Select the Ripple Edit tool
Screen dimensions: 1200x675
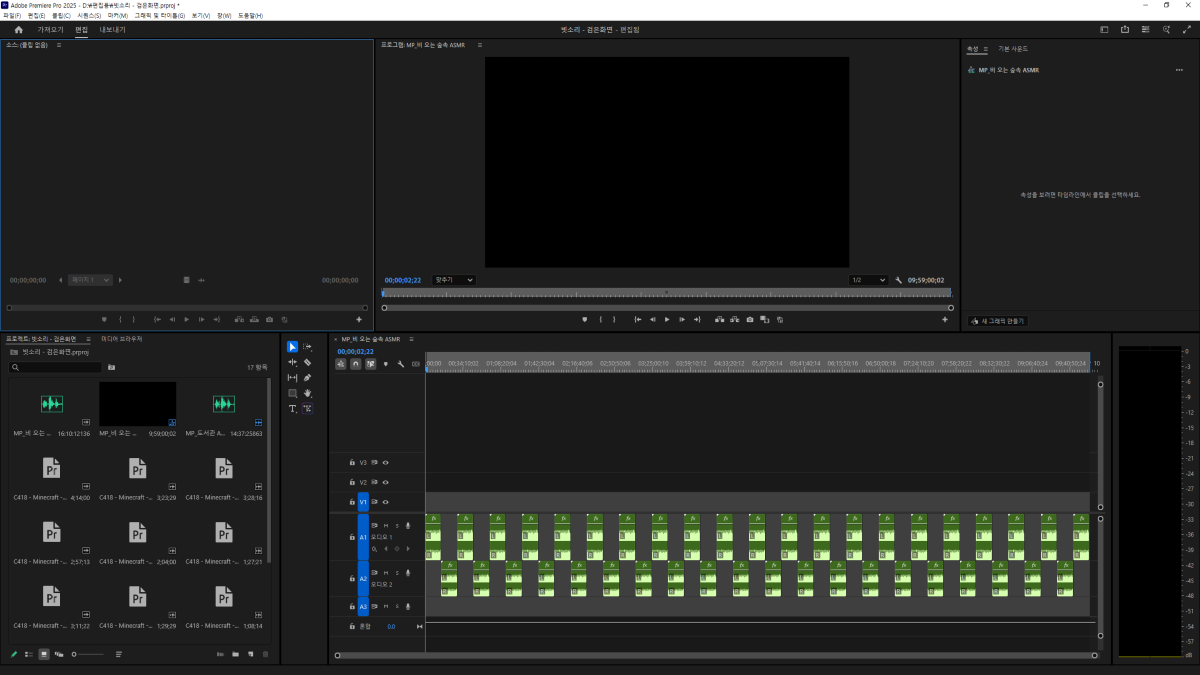pyautogui.click(x=293, y=362)
